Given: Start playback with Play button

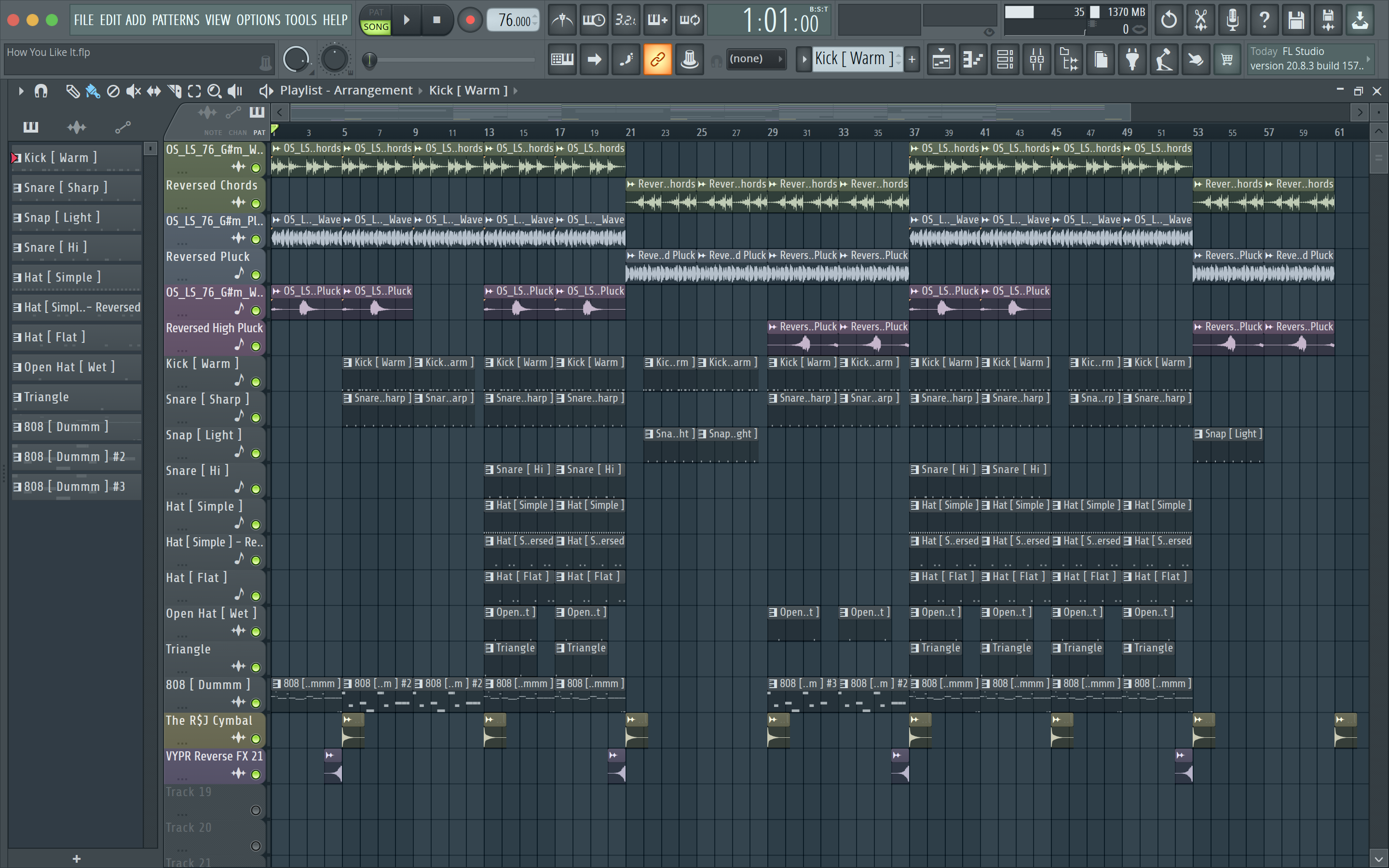Looking at the screenshot, I should click(407, 20).
